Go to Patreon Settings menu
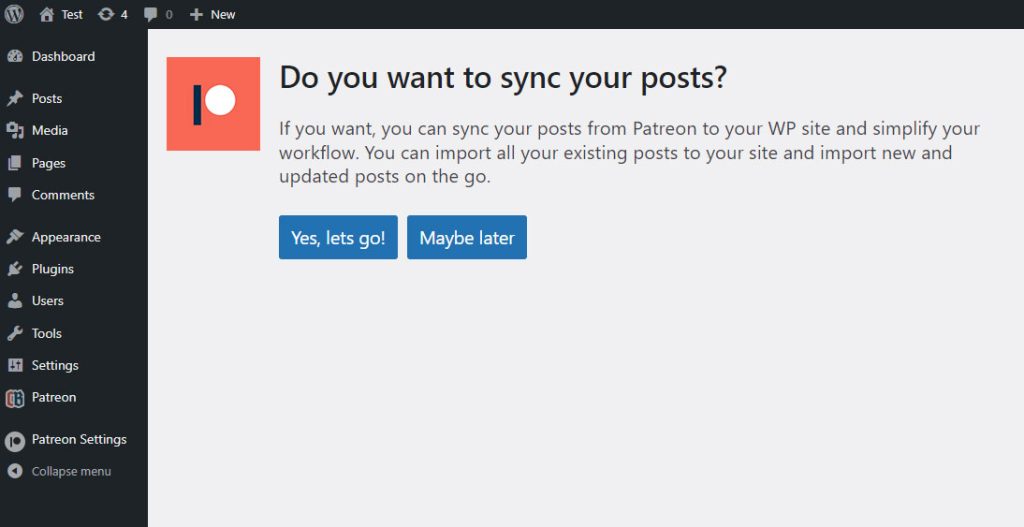The height and width of the screenshot is (527, 1024). [x=74, y=439]
